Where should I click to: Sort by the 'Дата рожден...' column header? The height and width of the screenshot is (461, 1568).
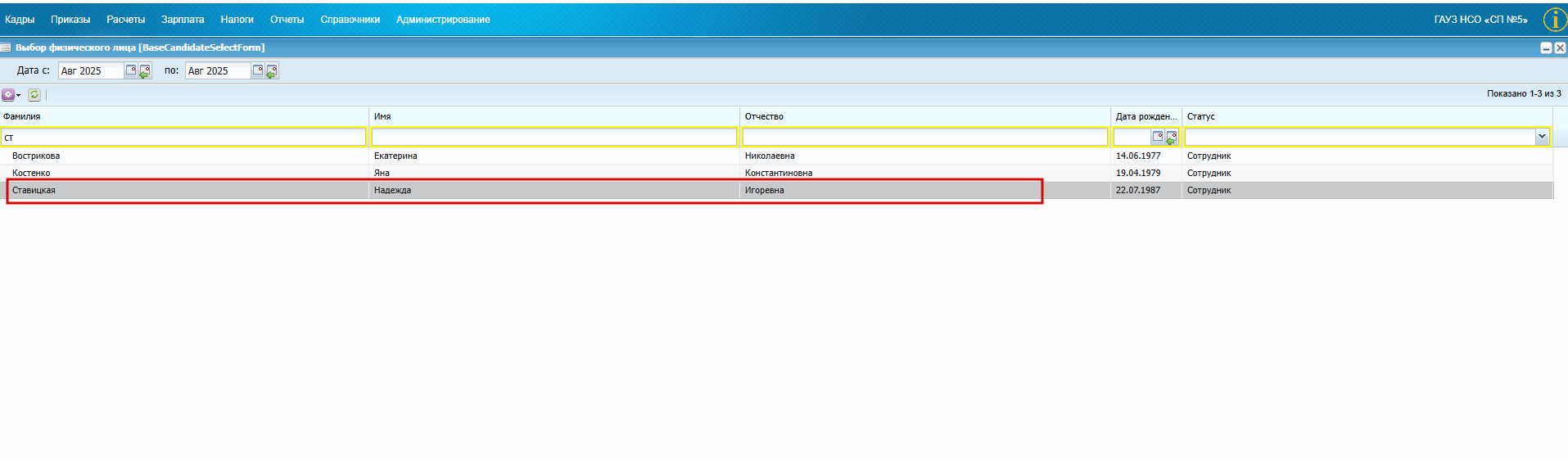(1146, 116)
